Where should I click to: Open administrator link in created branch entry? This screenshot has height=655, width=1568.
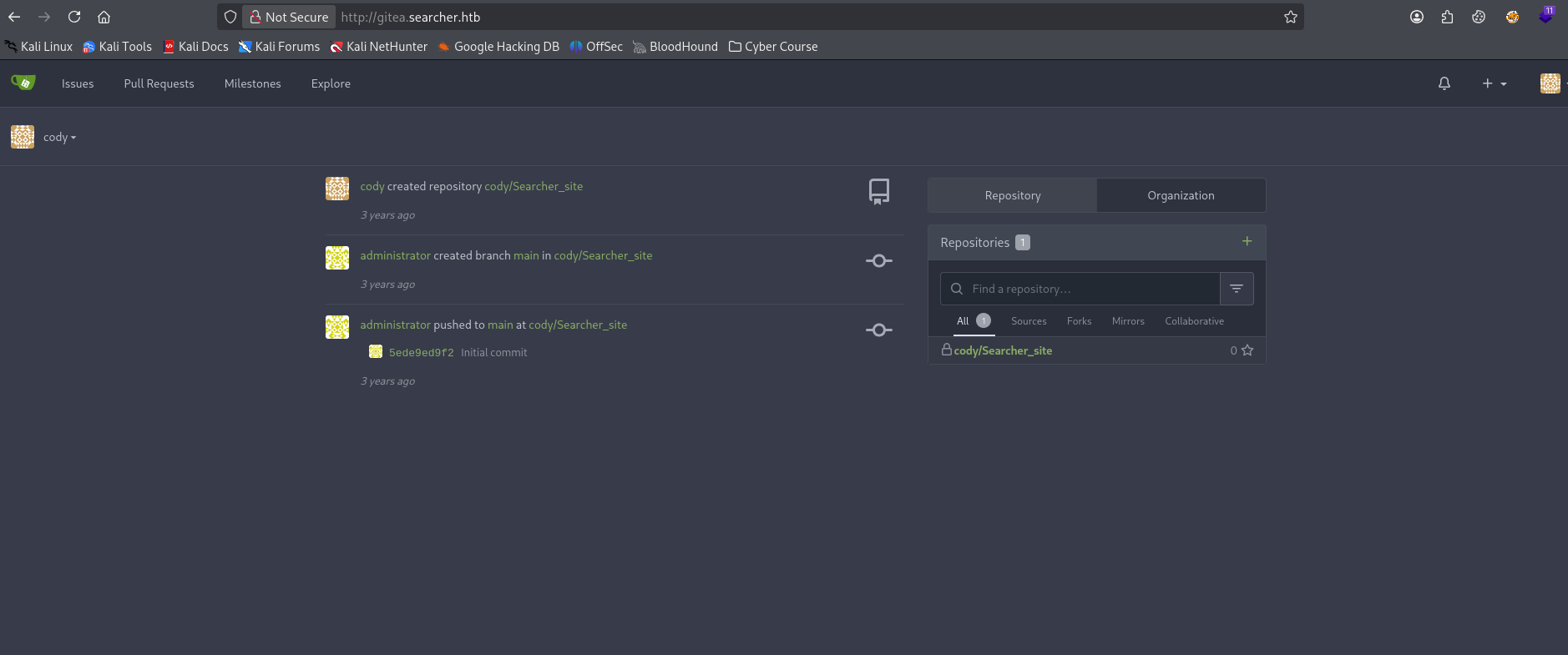coord(396,255)
